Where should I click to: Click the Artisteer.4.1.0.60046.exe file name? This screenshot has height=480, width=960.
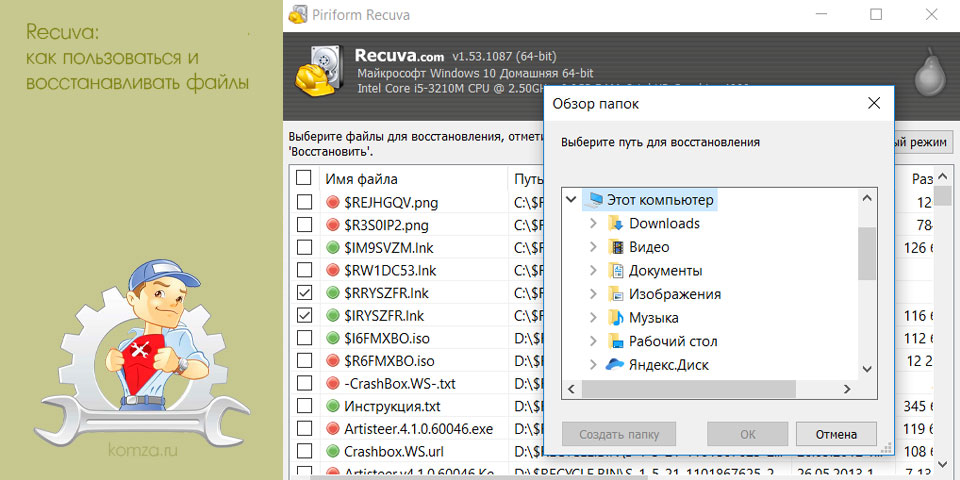(418, 429)
